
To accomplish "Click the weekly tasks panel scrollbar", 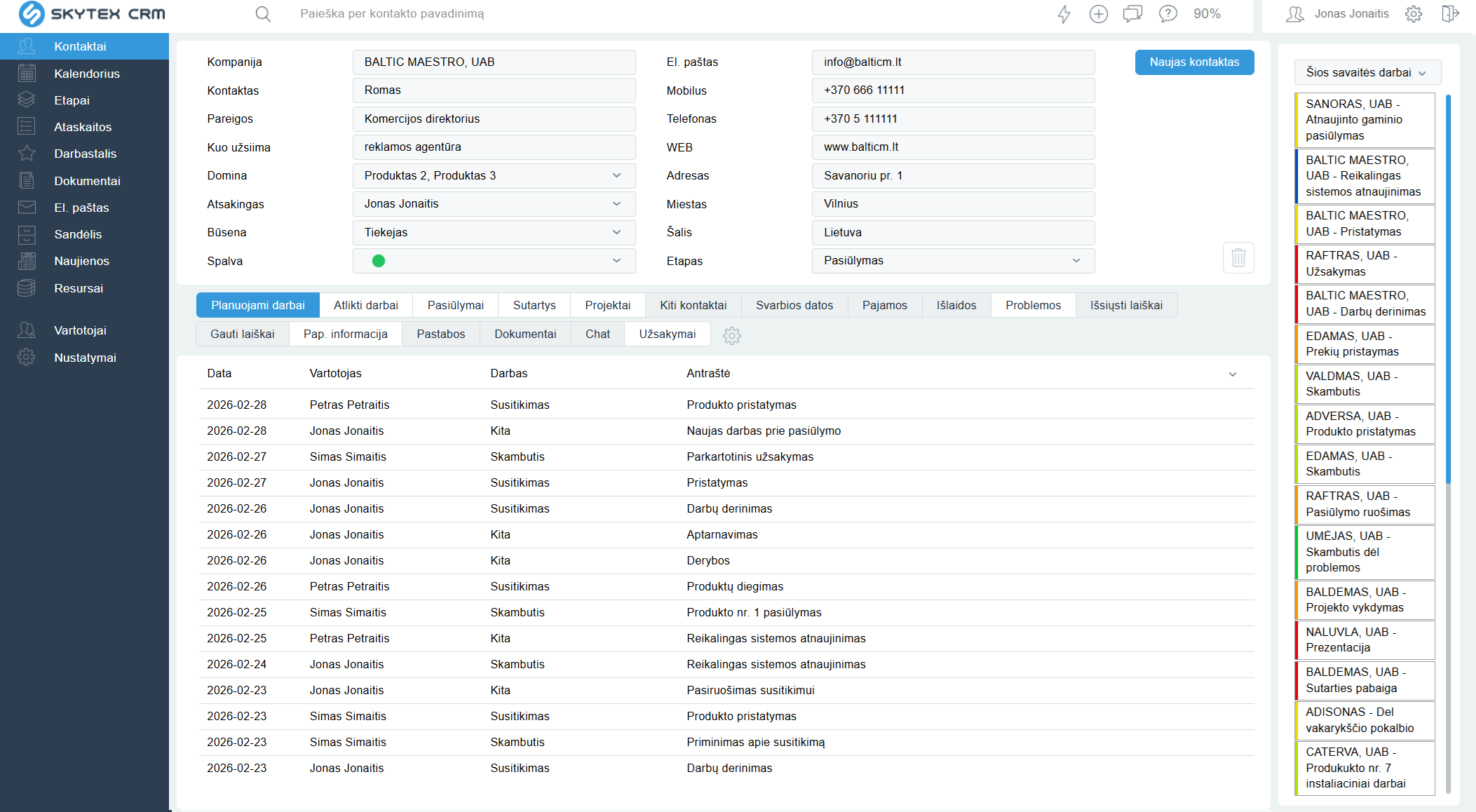I will point(1448,287).
